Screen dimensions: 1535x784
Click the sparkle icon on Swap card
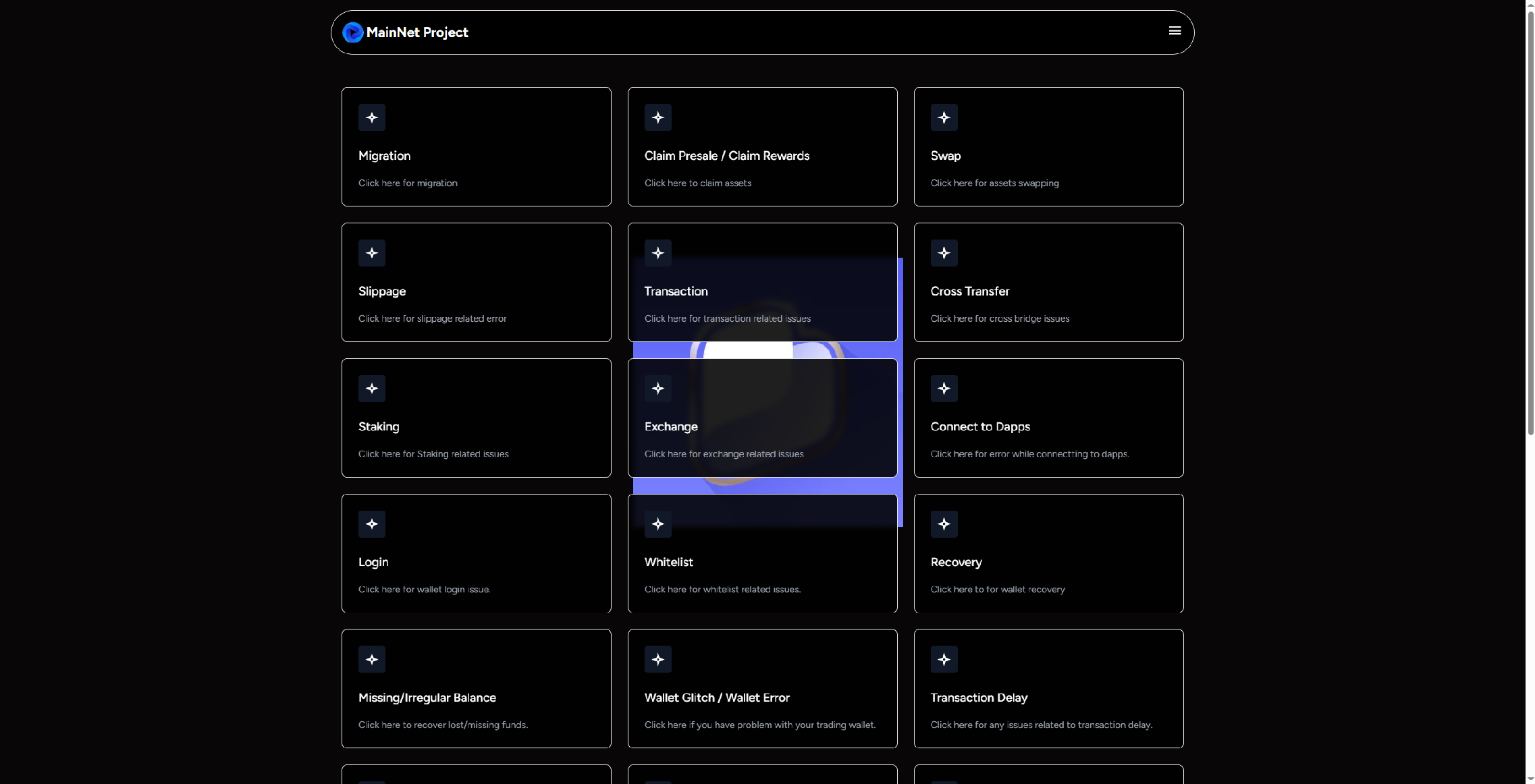(x=944, y=117)
